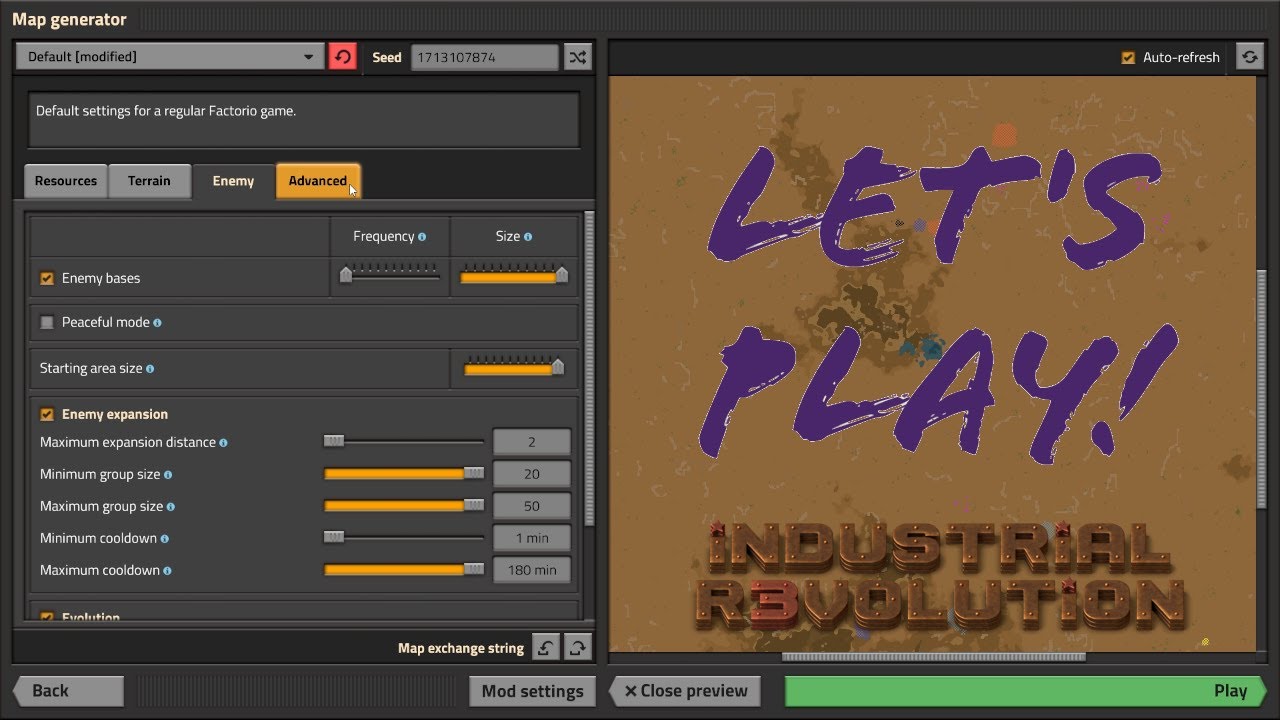This screenshot has width=1280, height=720.
Task: Click the Minimum group size value field
Action: click(532, 474)
